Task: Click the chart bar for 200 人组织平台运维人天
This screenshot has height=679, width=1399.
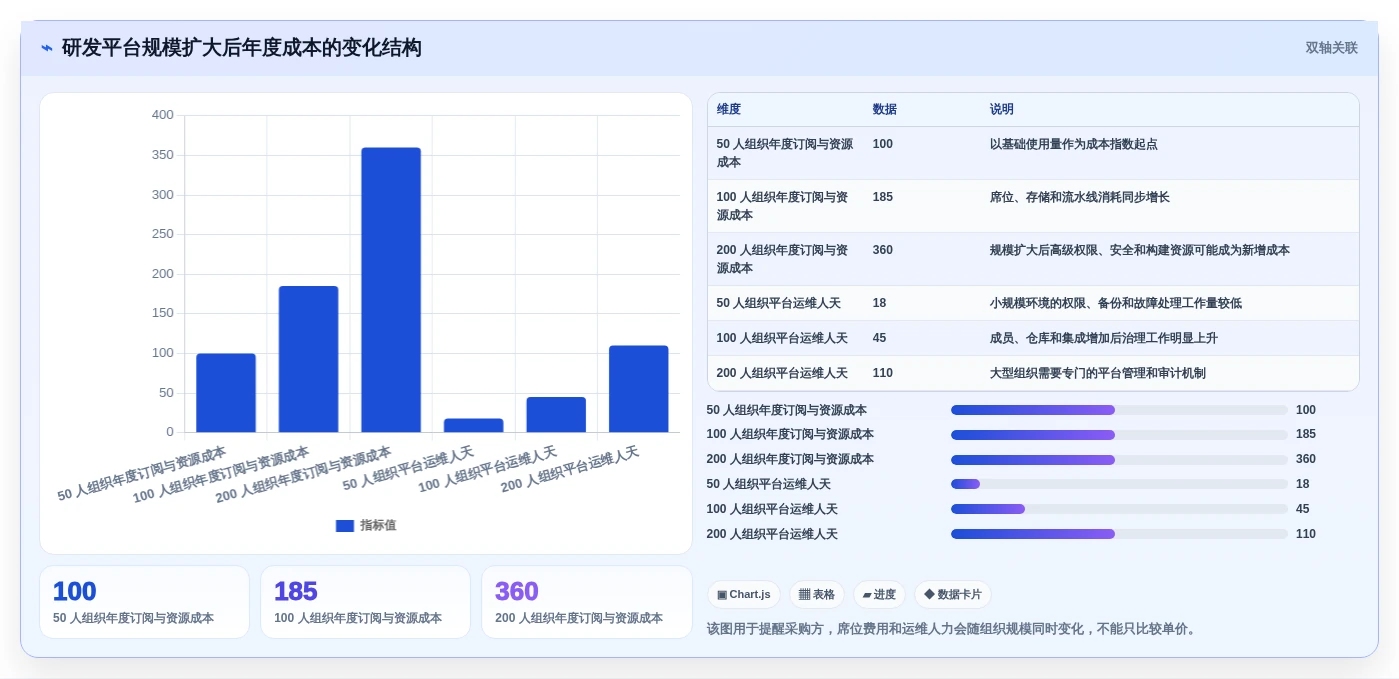Action: (639, 389)
